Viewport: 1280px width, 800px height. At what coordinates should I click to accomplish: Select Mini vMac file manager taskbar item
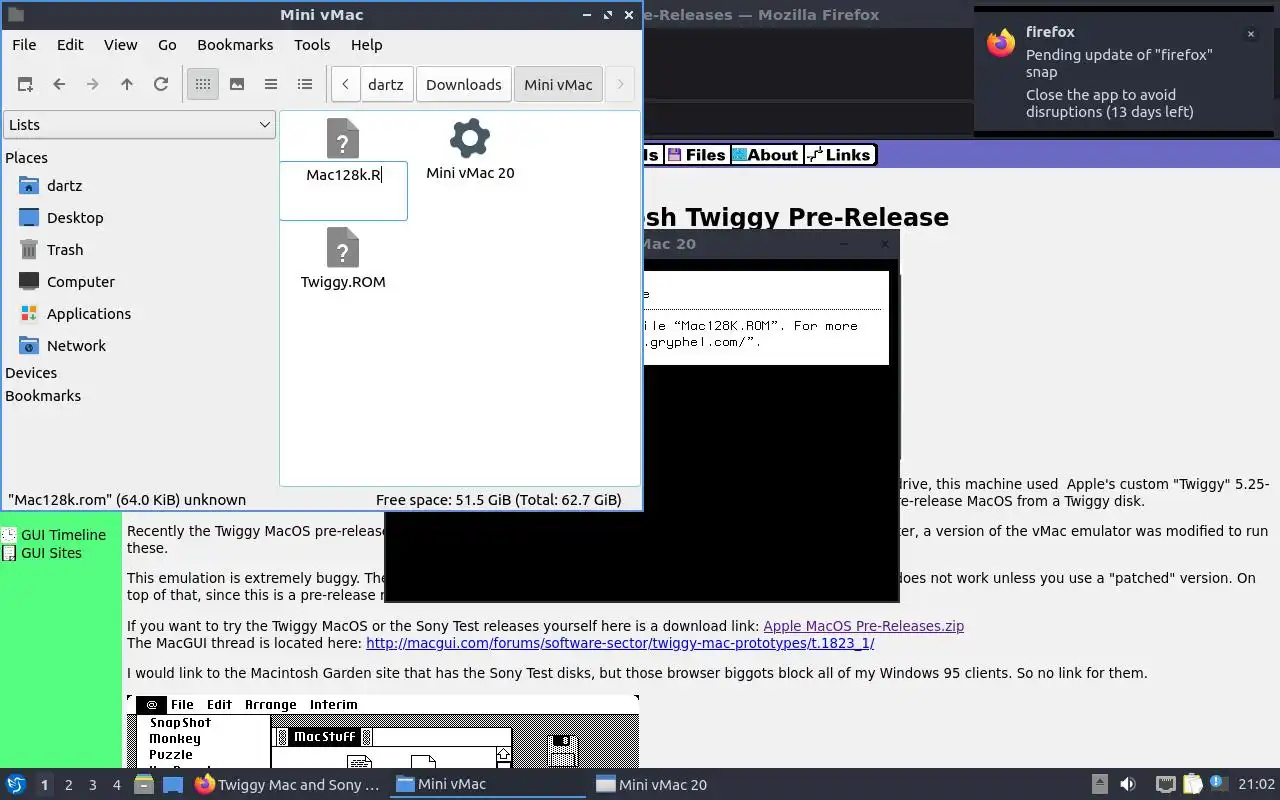[x=489, y=785]
